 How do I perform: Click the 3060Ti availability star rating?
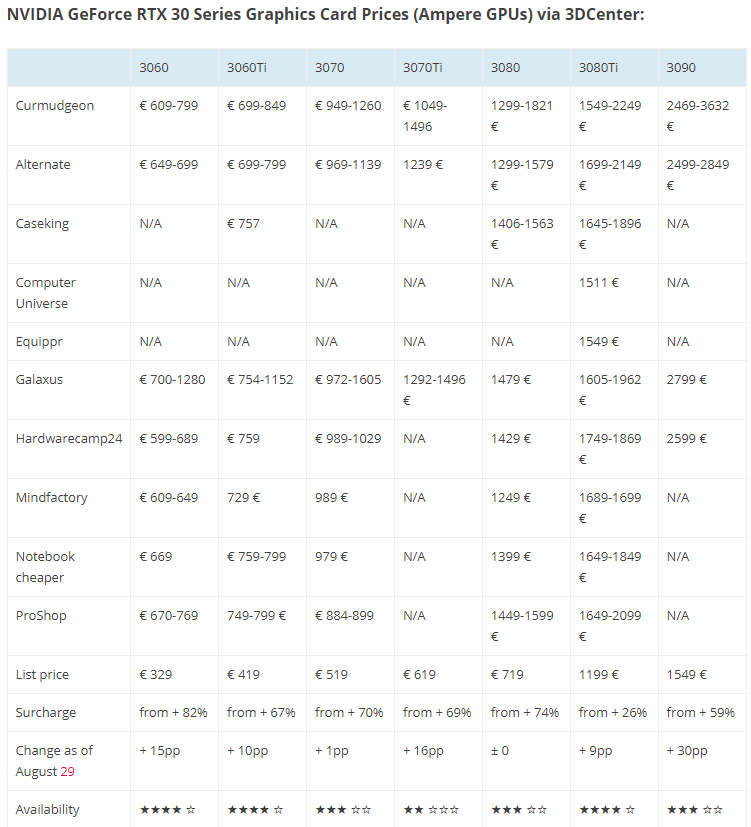pos(255,809)
